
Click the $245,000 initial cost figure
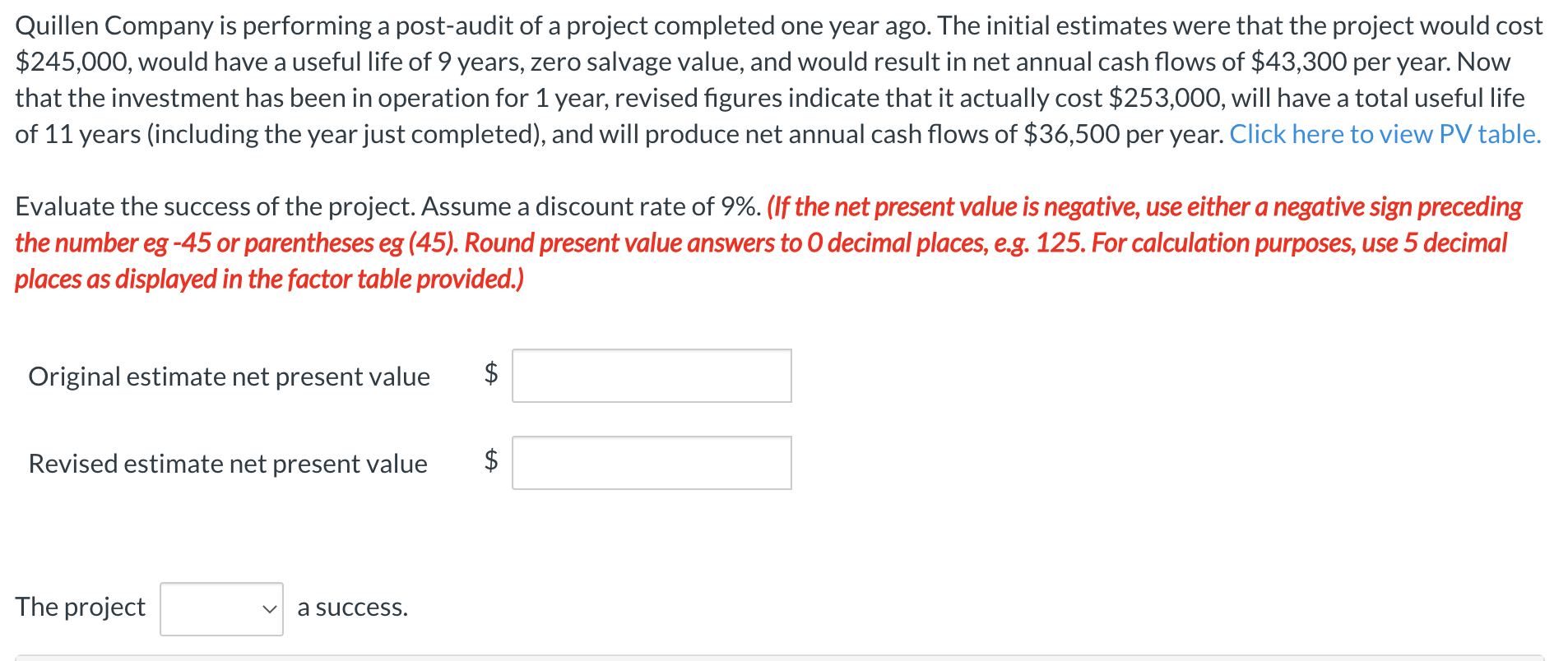[72, 62]
